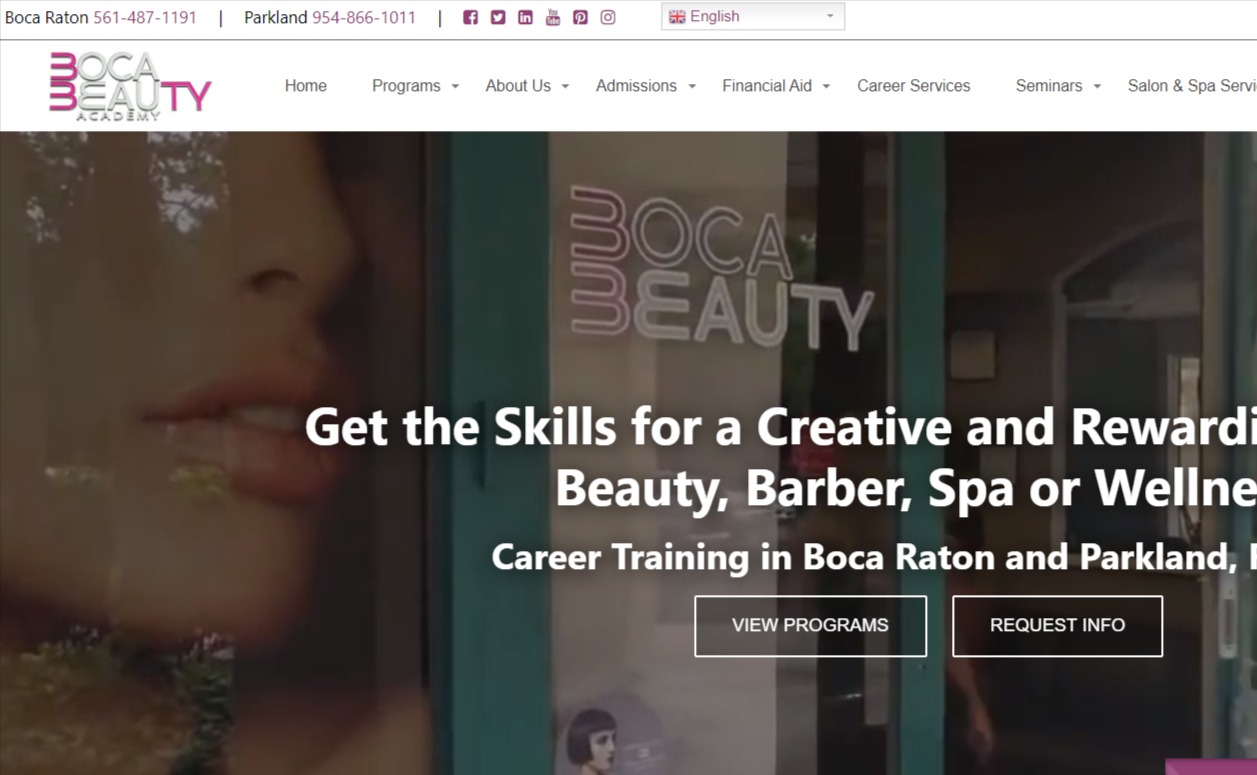Click the VIEW PROGRAMS button

(x=810, y=625)
